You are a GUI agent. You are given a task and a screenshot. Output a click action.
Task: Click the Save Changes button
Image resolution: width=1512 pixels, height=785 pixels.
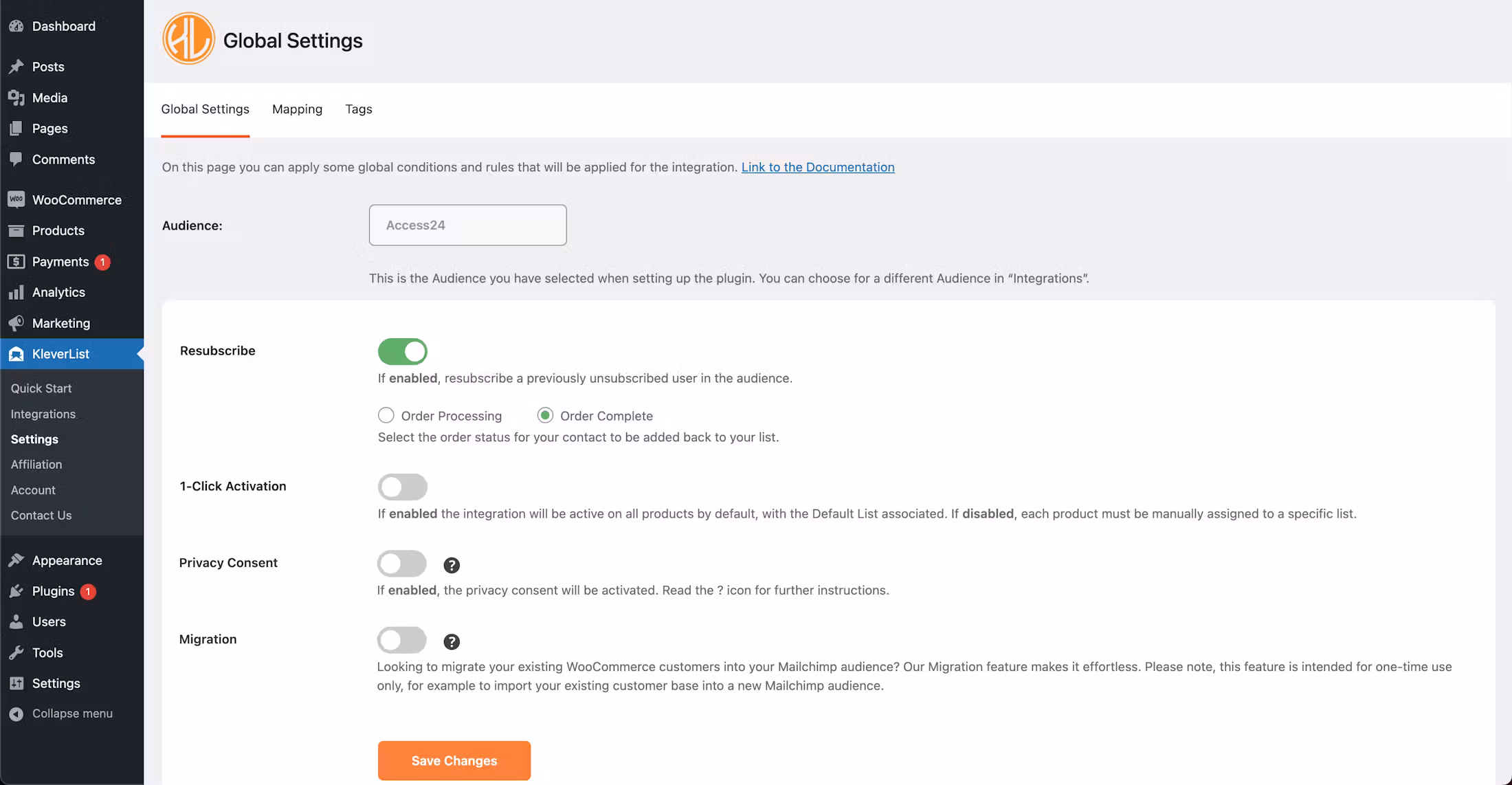454,760
